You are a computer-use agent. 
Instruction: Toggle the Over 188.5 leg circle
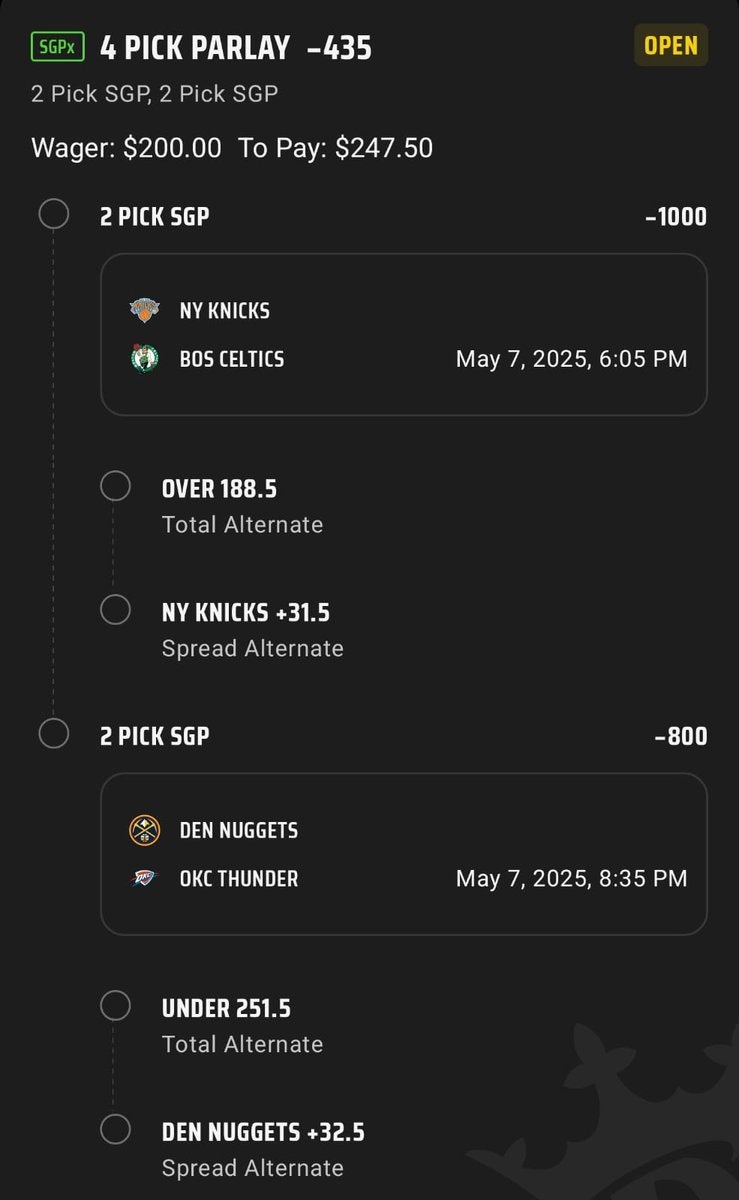coord(116,487)
